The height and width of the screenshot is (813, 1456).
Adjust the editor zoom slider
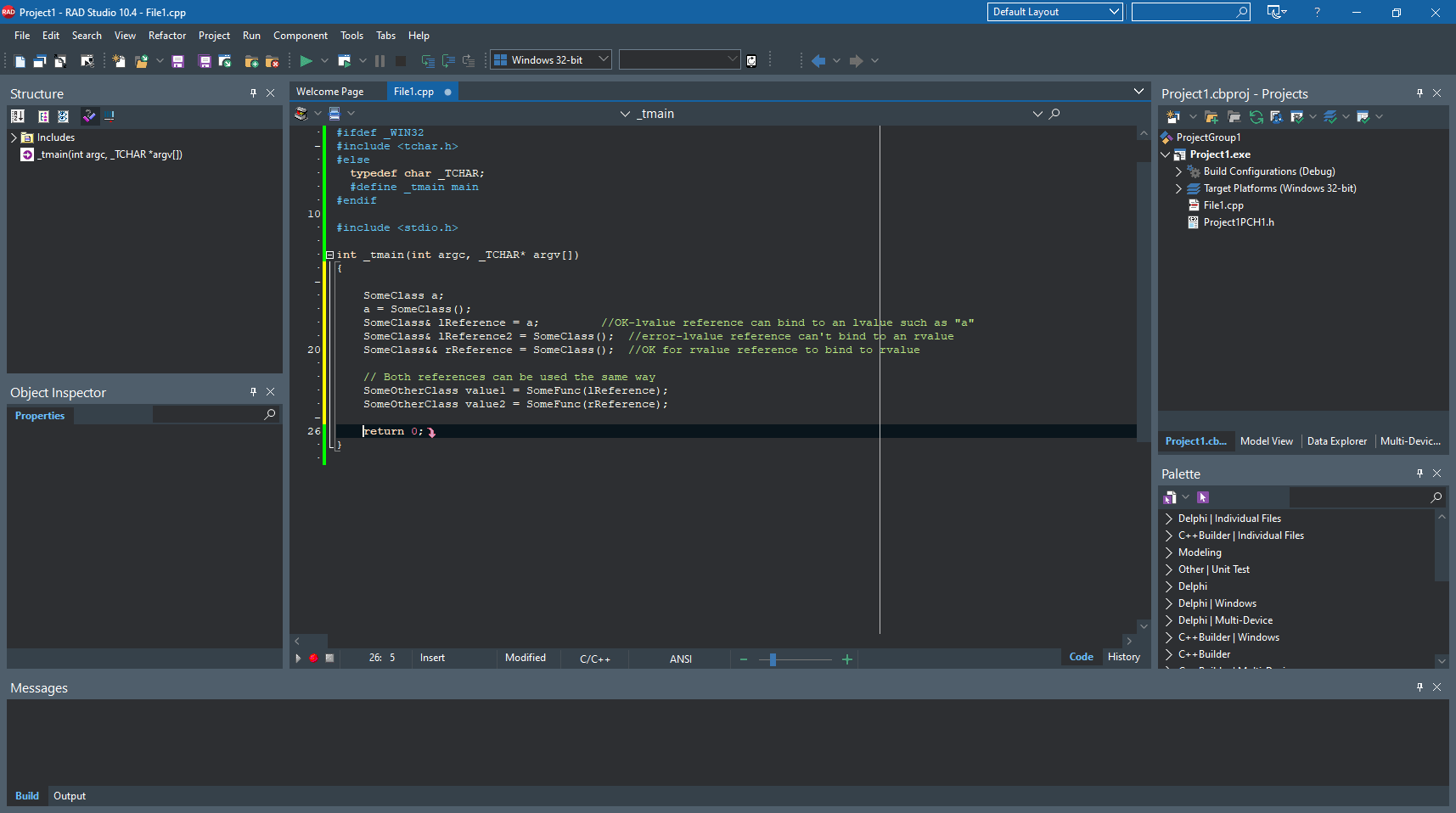[x=771, y=659]
